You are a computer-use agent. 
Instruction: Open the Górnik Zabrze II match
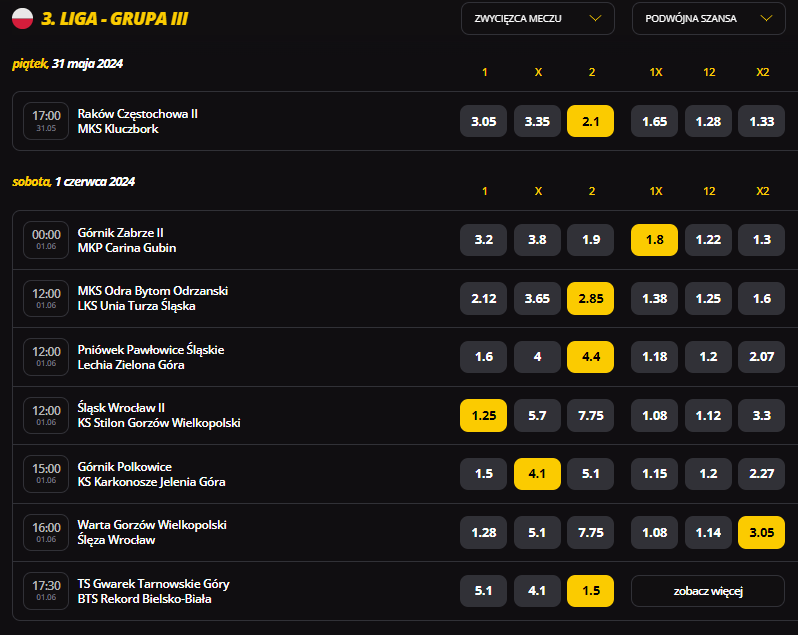tap(127, 240)
